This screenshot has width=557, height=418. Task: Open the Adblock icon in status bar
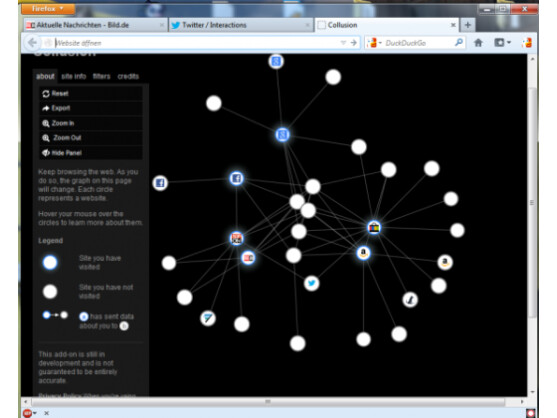click(27, 413)
